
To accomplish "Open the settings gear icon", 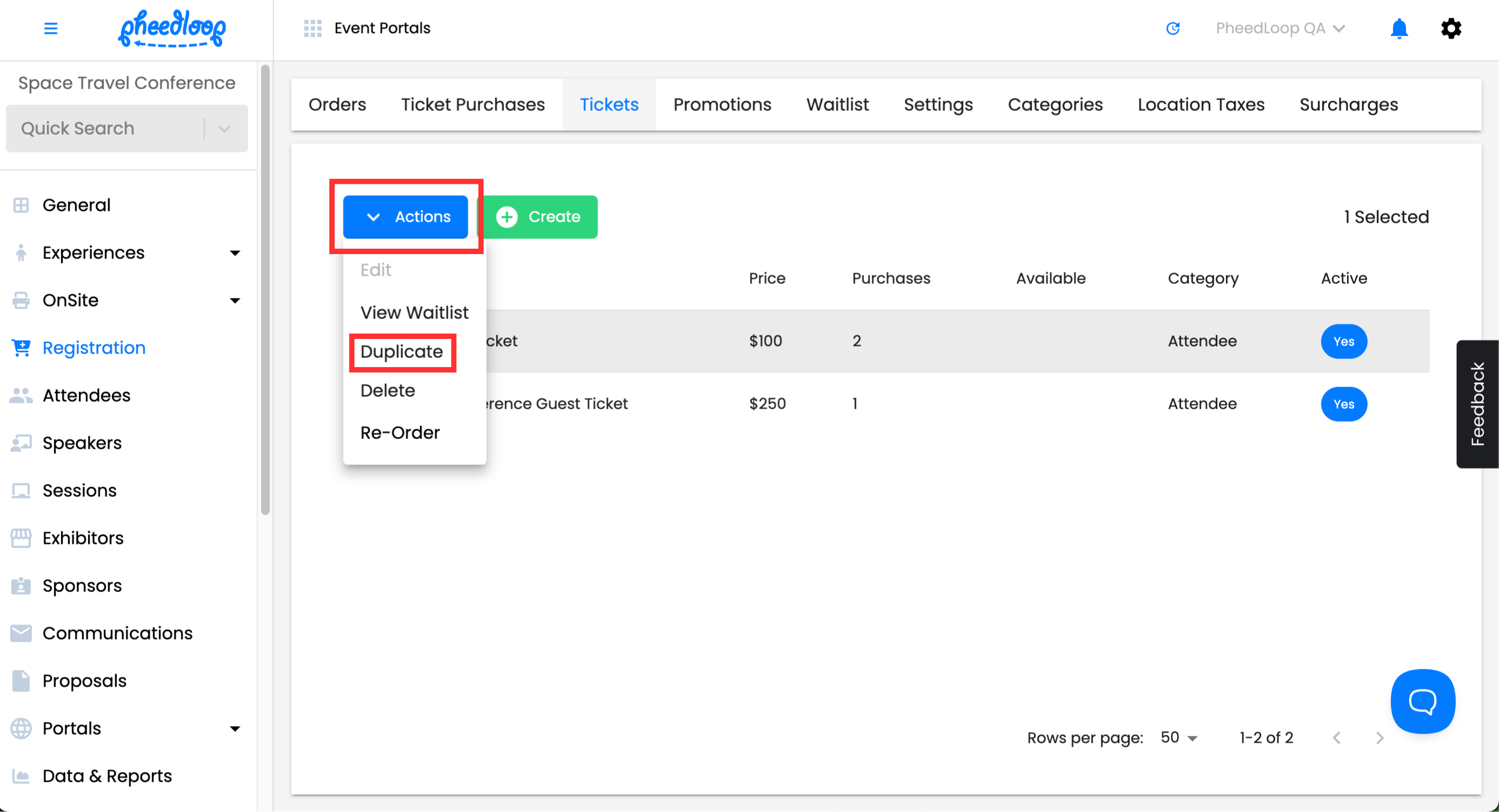I will pyautogui.click(x=1451, y=28).
